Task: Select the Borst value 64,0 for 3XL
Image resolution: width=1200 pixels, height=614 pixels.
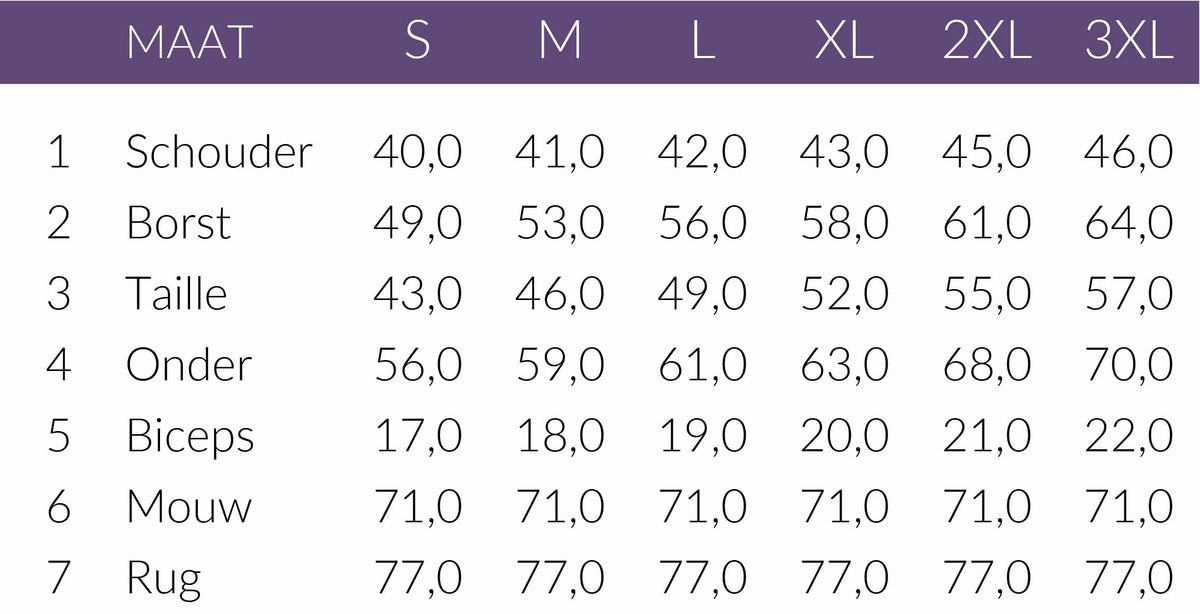Action: 1128,223
